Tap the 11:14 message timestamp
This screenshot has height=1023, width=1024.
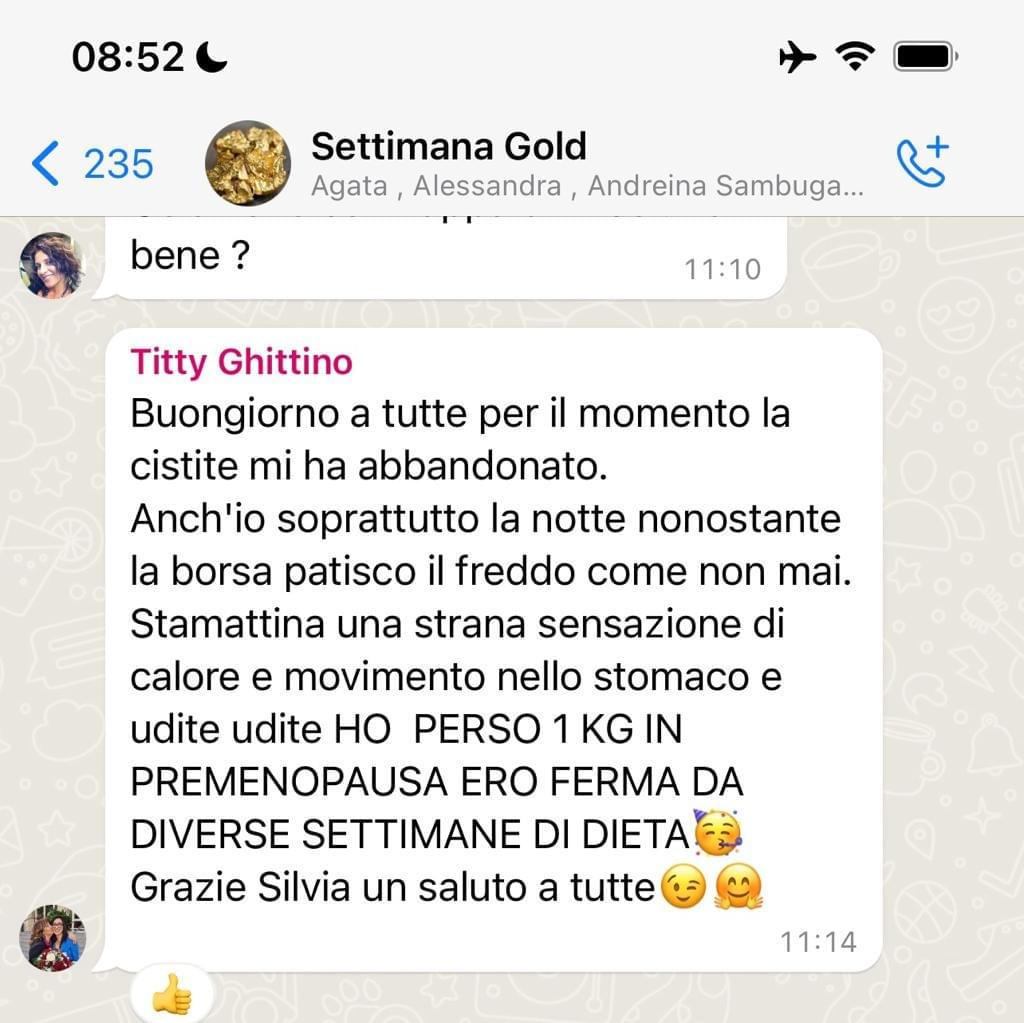818,942
